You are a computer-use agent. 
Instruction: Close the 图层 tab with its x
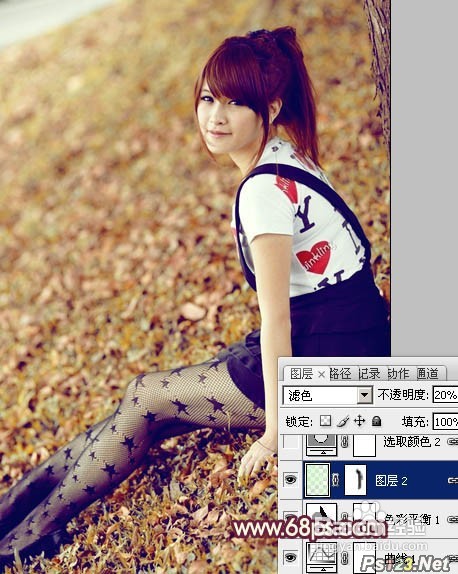(x=321, y=374)
